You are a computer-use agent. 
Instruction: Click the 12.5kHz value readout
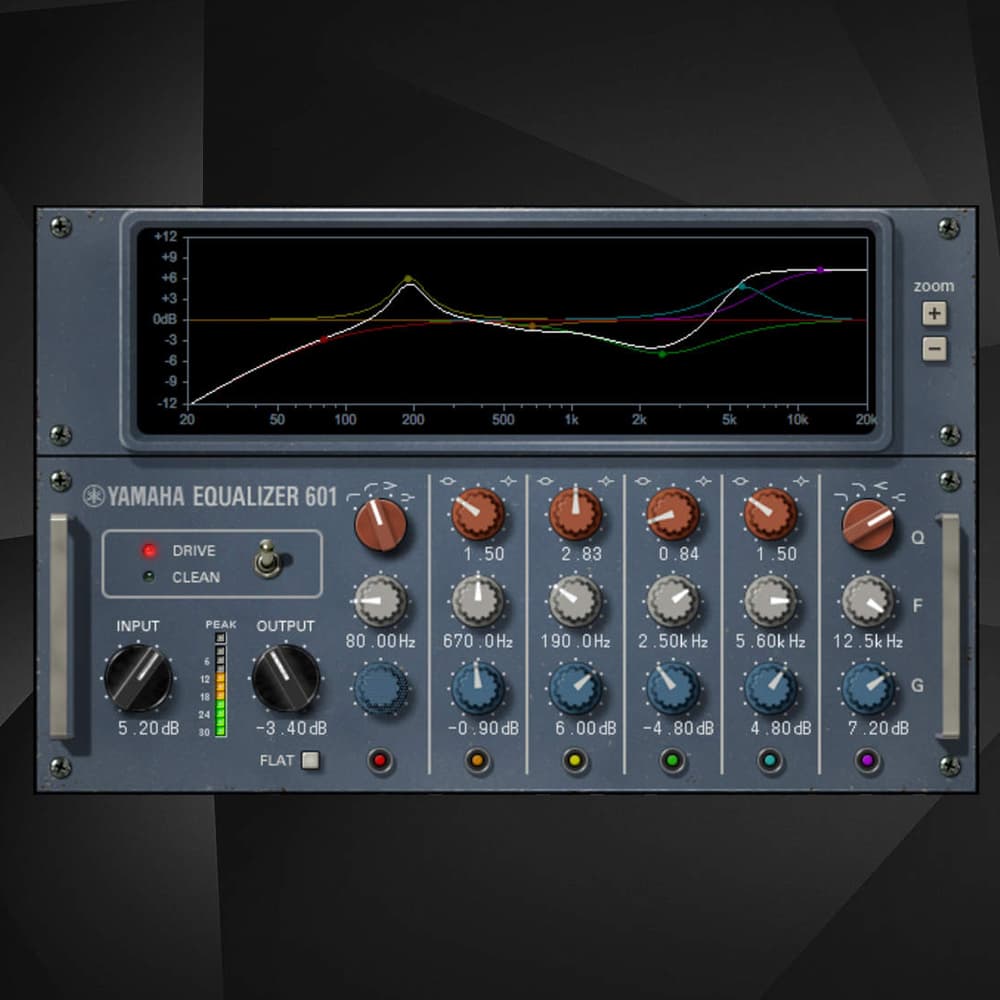point(868,641)
